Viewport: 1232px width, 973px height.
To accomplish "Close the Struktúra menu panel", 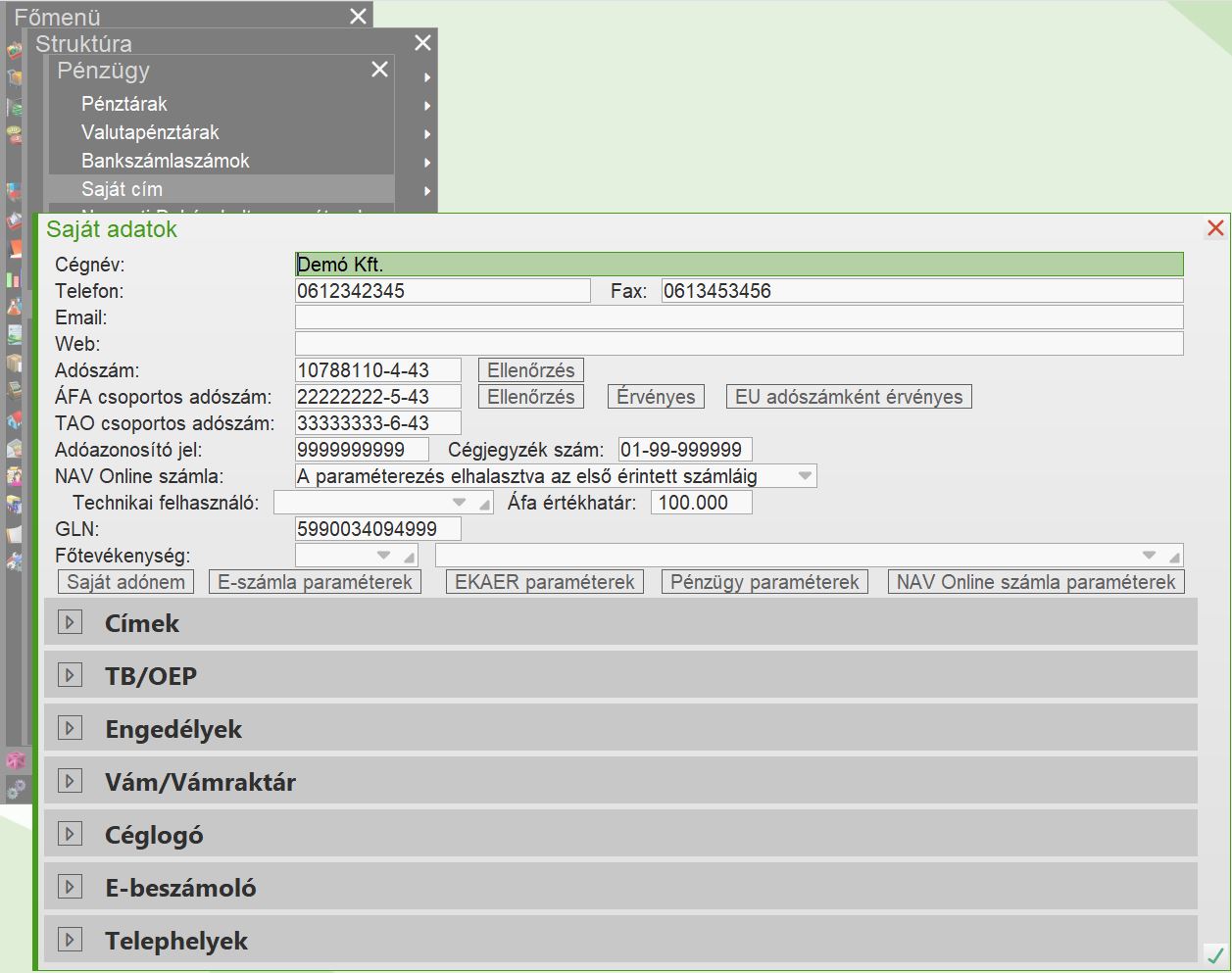I will pyautogui.click(x=422, y=43).
